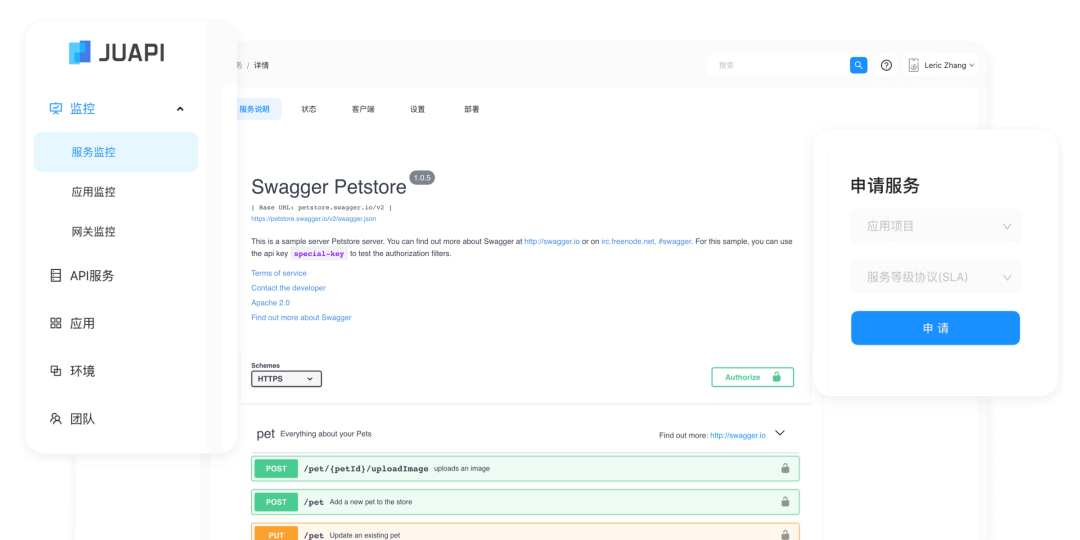1080x540 pixels.
Task: Click the 1.0.5 version badge
Action: pyautogui.click(x=422, y=178)
